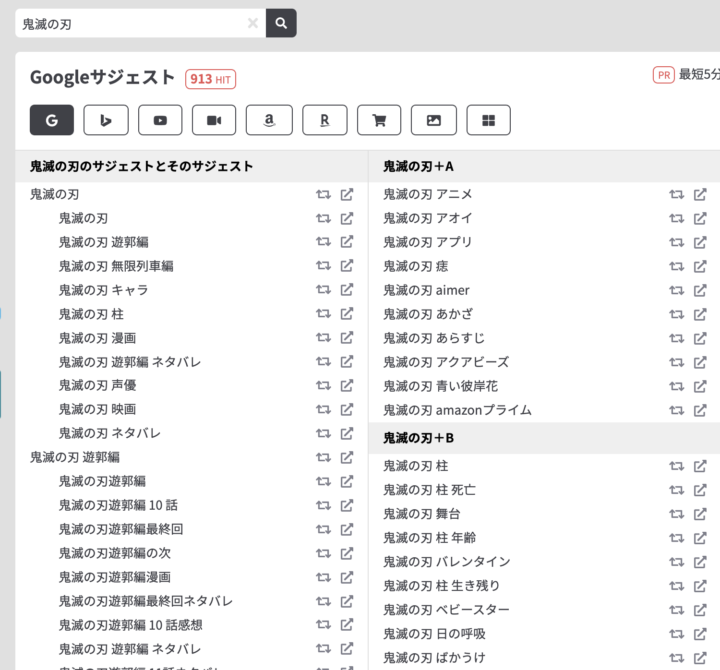Open external link for 鬼滅の刃 柱 死亡
The width and height of the screenshot is (720, 670).
coord(700,490)
